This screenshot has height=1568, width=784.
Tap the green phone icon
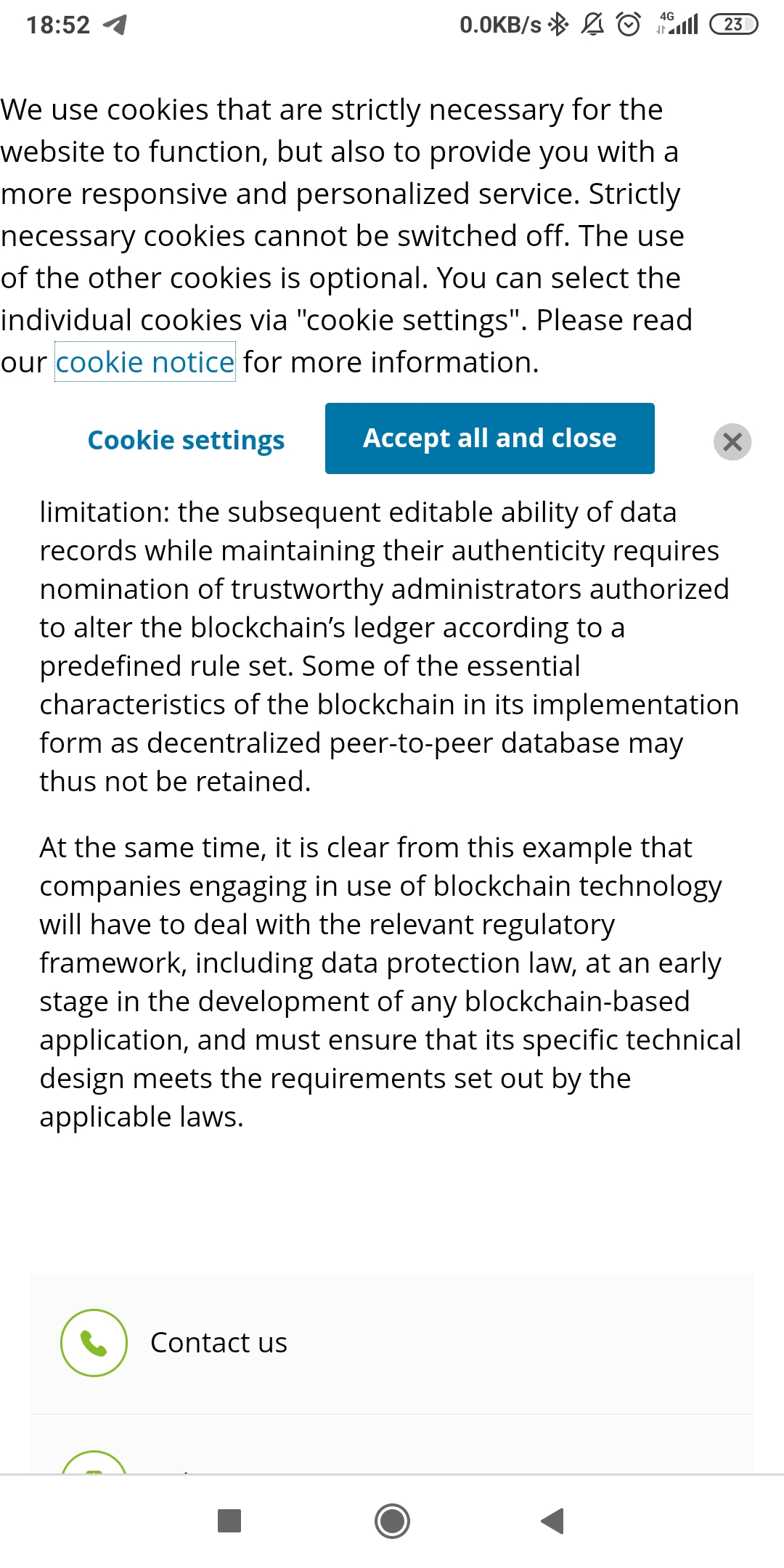[x=94, y=1343]
